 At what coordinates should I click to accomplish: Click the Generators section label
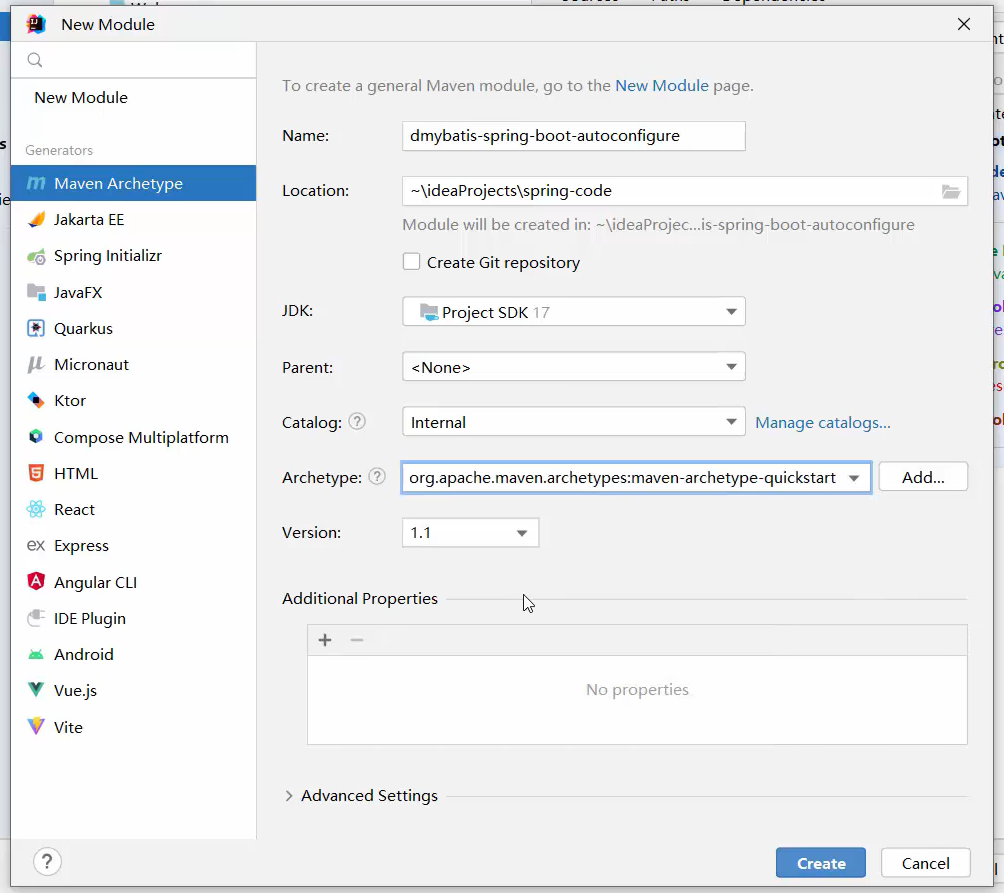point(59,150)
